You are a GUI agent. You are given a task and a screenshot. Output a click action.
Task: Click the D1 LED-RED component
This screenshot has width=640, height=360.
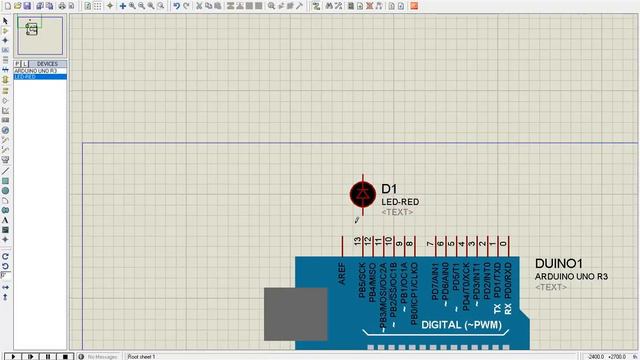click(x=362, y=195)
